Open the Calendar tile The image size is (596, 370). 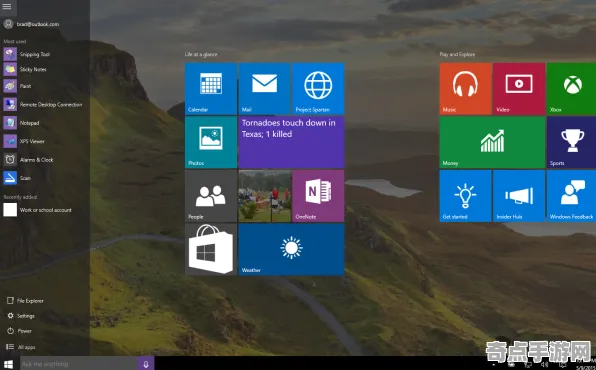pos(211,89)
